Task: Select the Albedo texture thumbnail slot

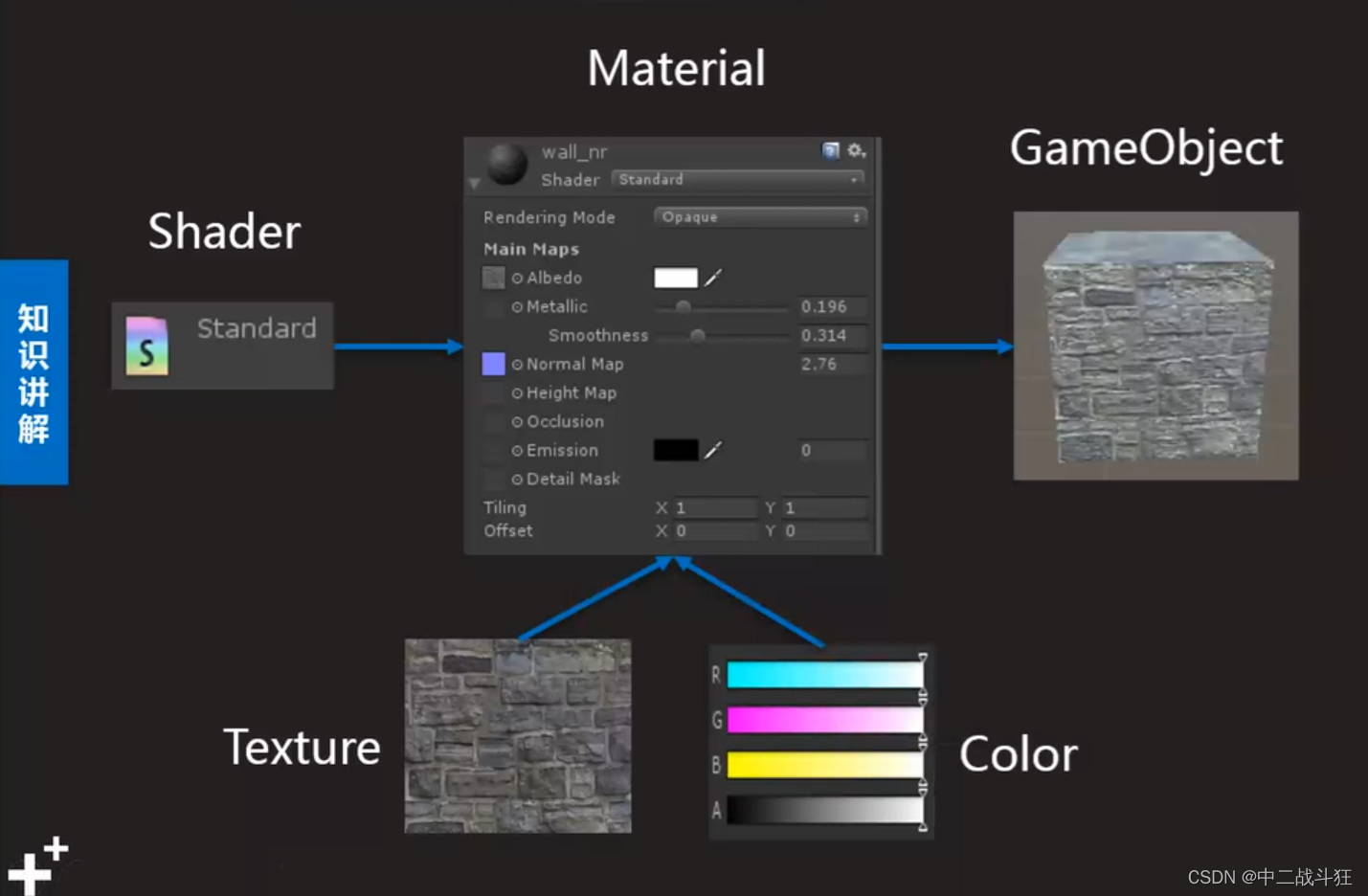Action: [493, 278]
